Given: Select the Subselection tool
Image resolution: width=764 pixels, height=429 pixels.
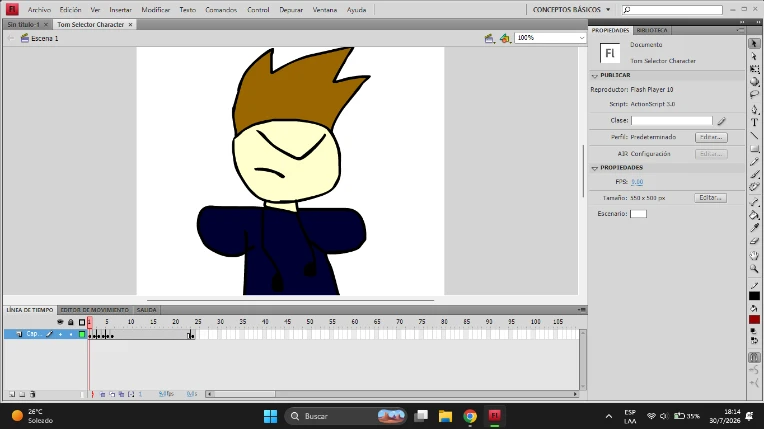Looking at the screenshot, I should (754, 57).
